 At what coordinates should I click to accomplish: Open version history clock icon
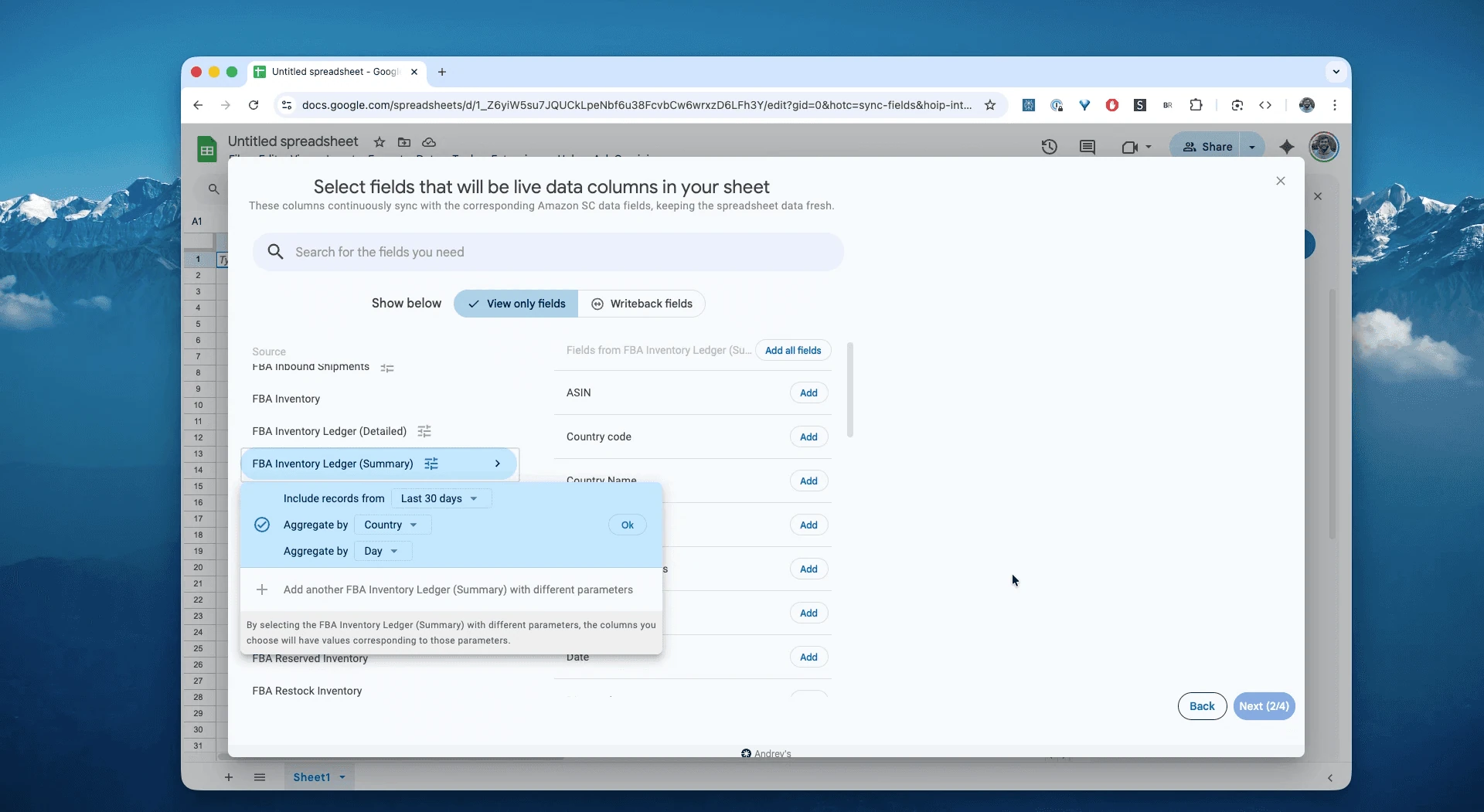(x=1049, y=147)
